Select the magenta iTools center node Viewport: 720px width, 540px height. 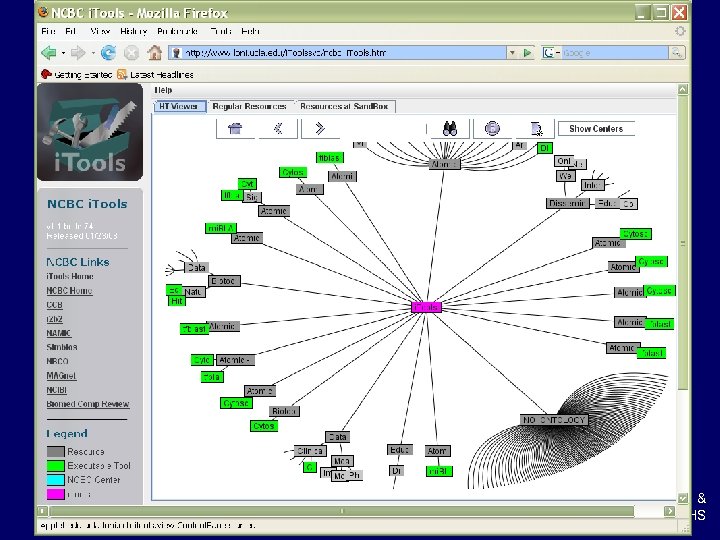tap(426, 307)
